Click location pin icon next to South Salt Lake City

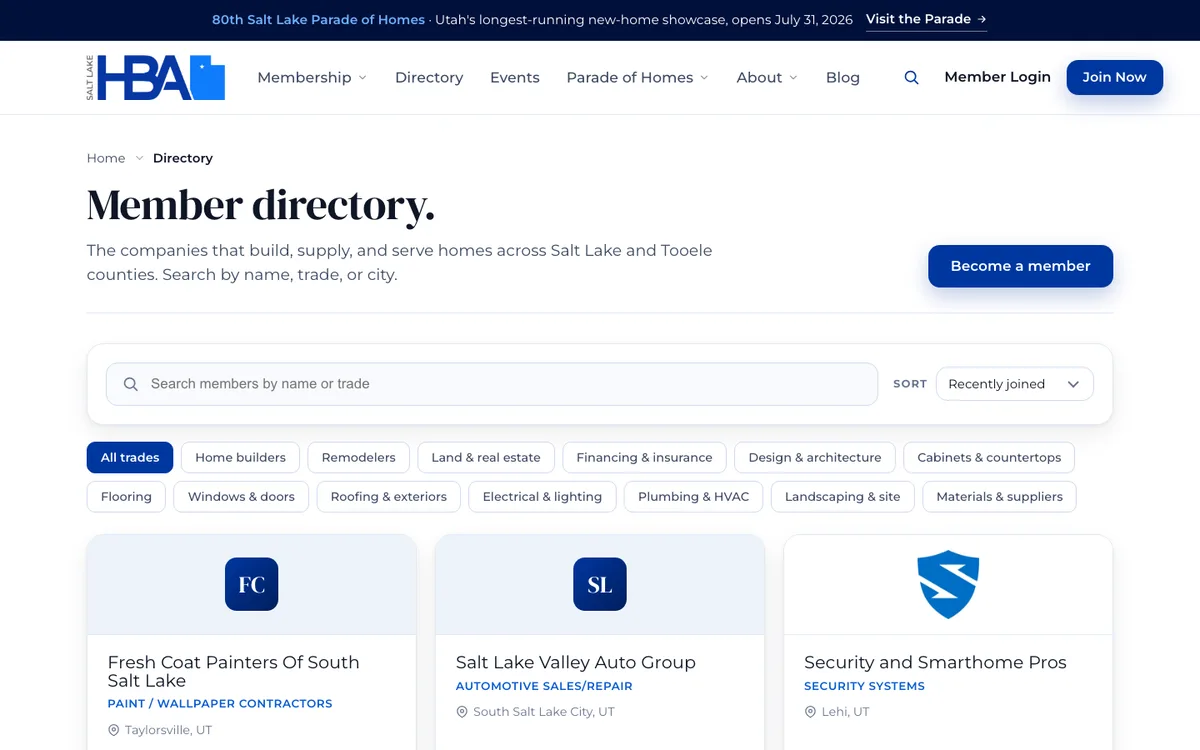462,712
